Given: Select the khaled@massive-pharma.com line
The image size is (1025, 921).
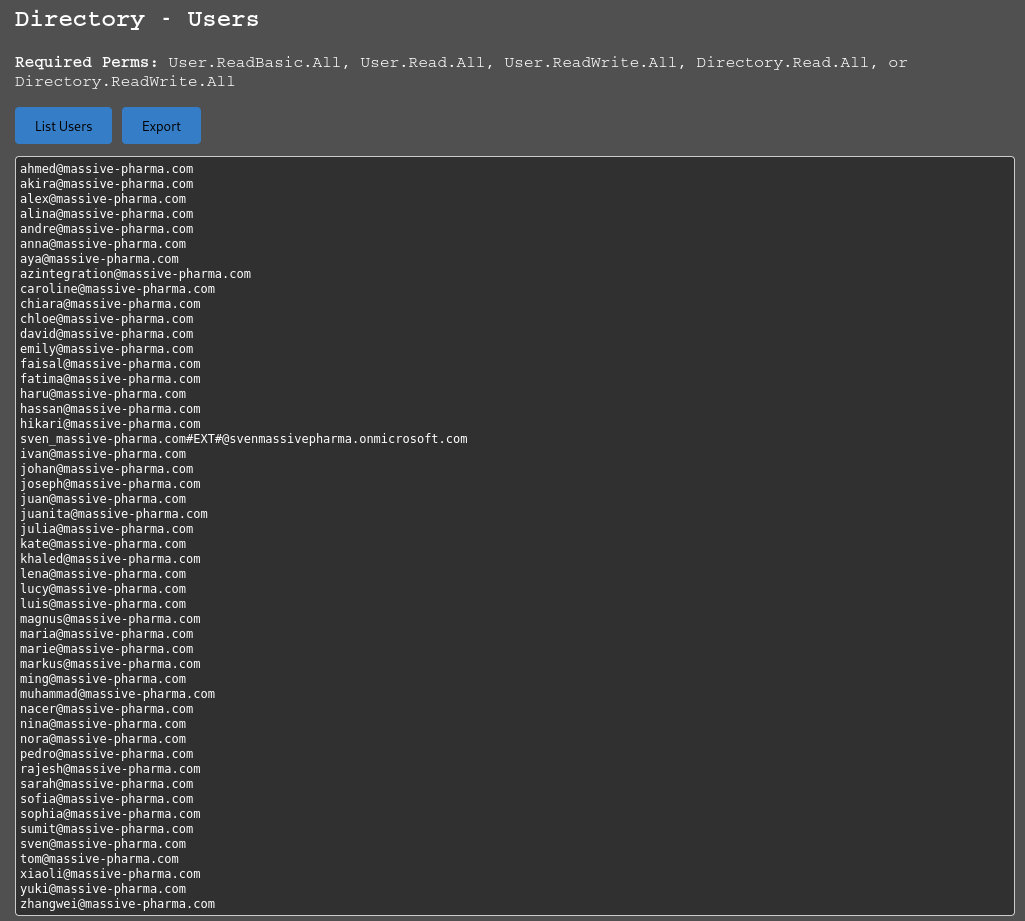Looking at the screenshot, I should click(x=110, y=559).
